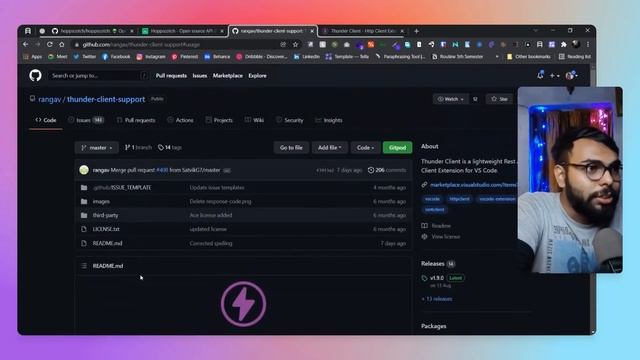Image resolution: width=640 pixels, height=360 pixels.
Task: Expand the Add file dropdown
Action: (x=330, y=147)
